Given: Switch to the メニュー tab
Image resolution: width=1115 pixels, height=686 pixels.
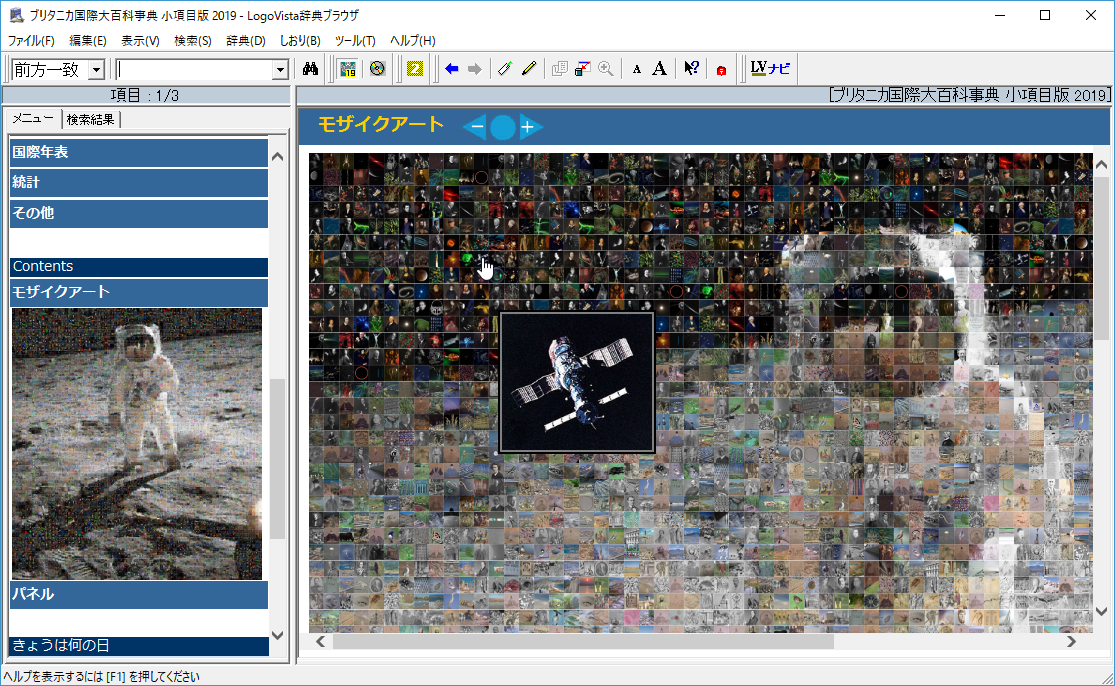Looking at the screenshot, I should pos(33,119).
